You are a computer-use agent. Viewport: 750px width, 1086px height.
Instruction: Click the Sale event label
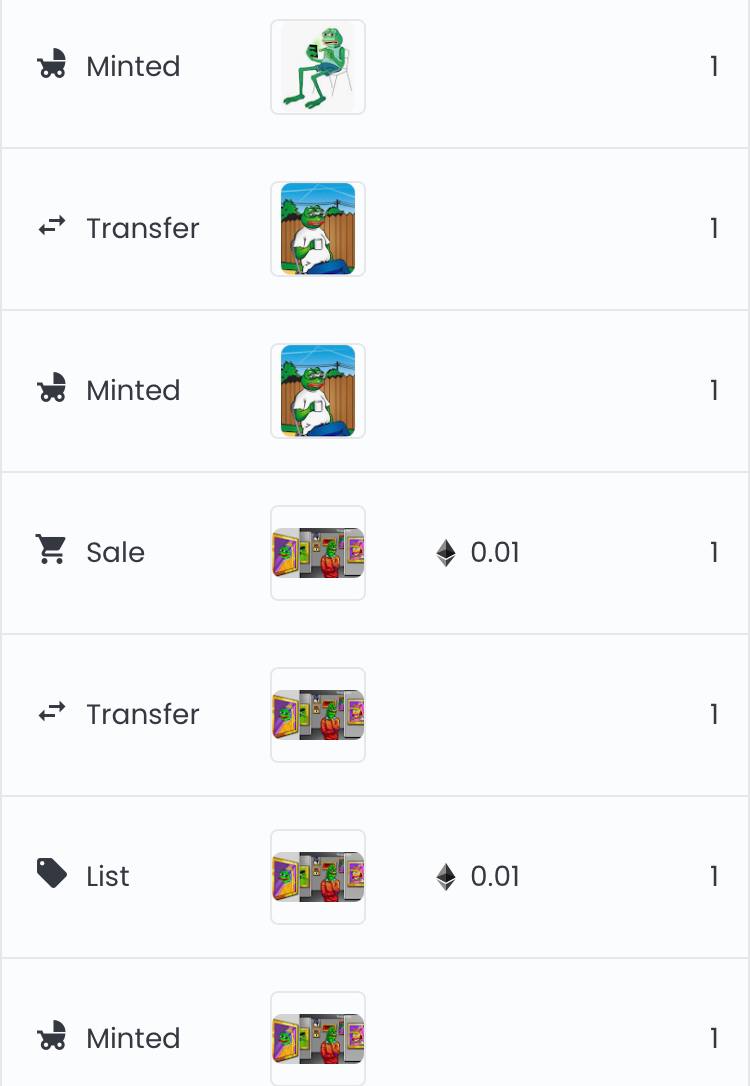coord(116,553)
